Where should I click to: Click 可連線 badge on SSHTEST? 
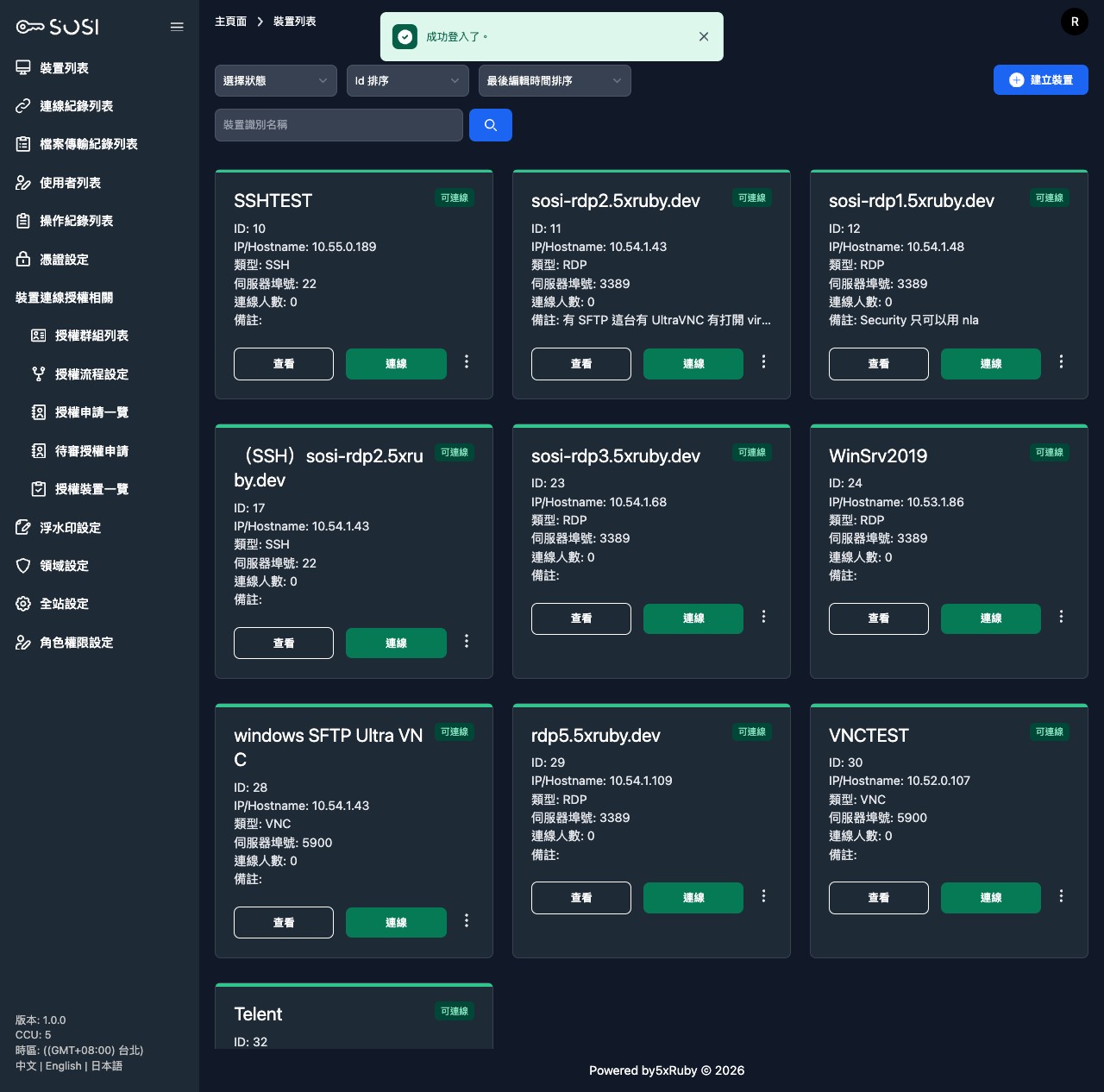(455, 198)
